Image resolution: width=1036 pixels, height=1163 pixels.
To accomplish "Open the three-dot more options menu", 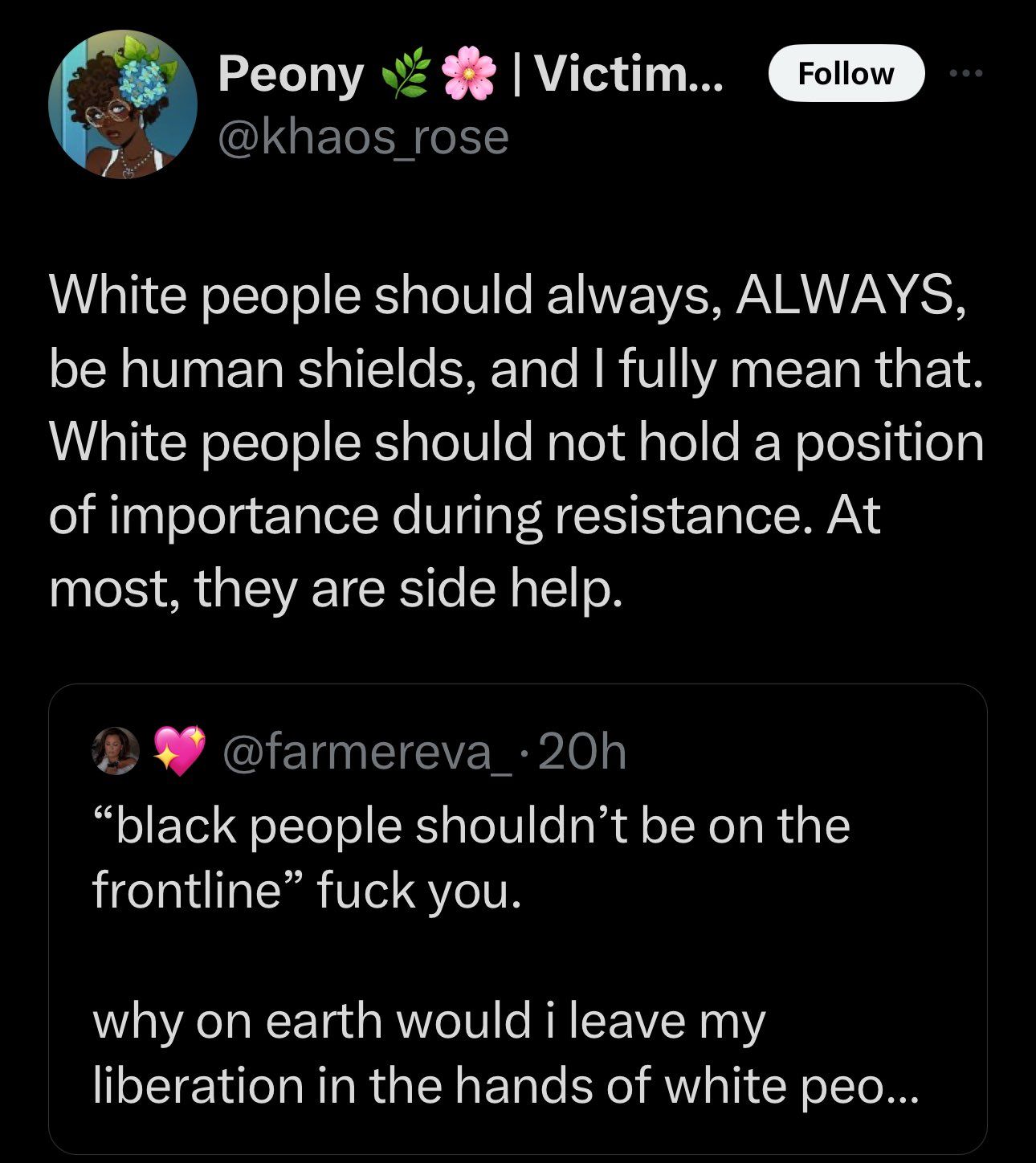I will click(x=965, y=74).
